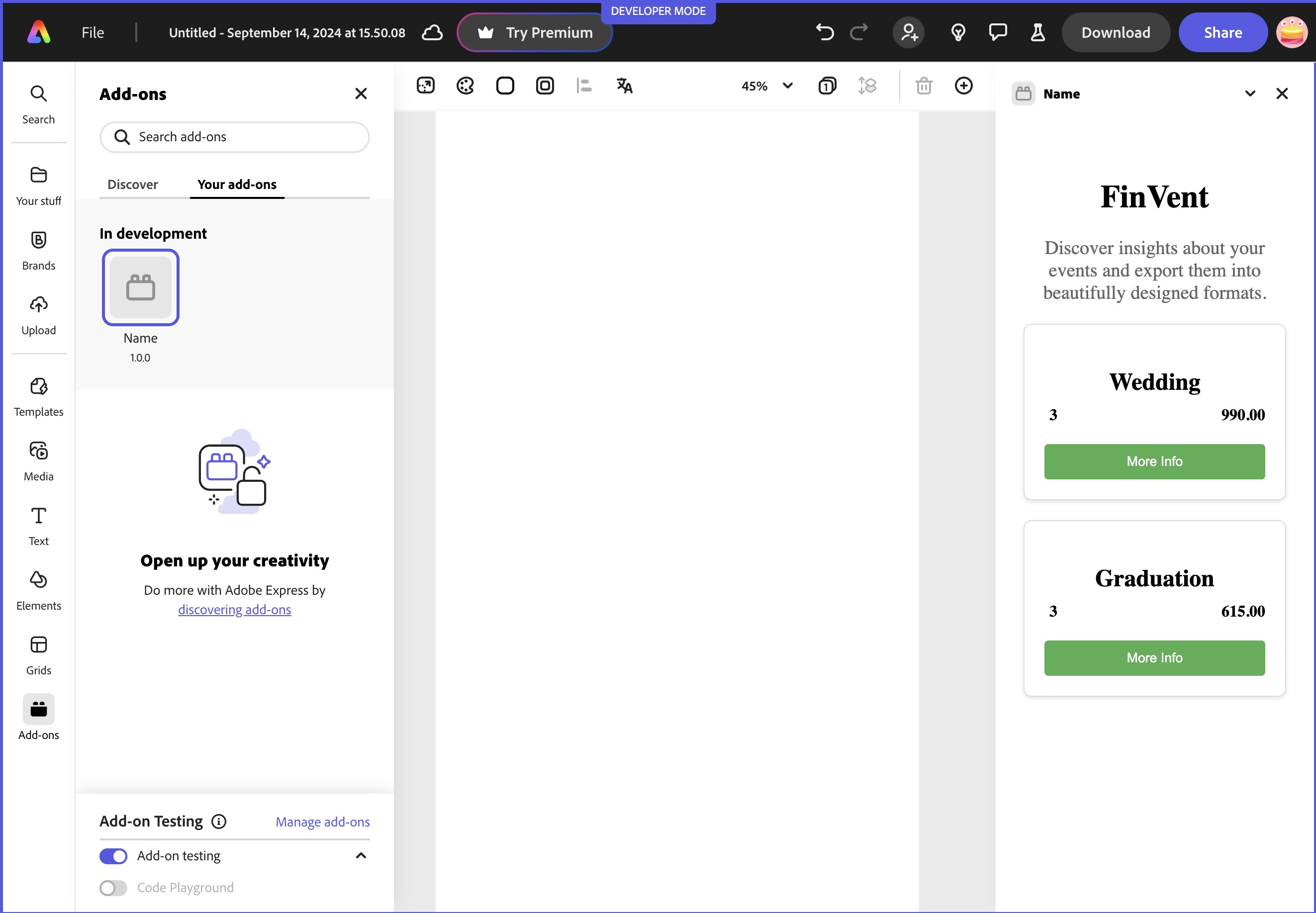1316x913 pixels.
Task: Open the Templates panel in sidebar
Action: pyautogui.click(x=38, y=397)
